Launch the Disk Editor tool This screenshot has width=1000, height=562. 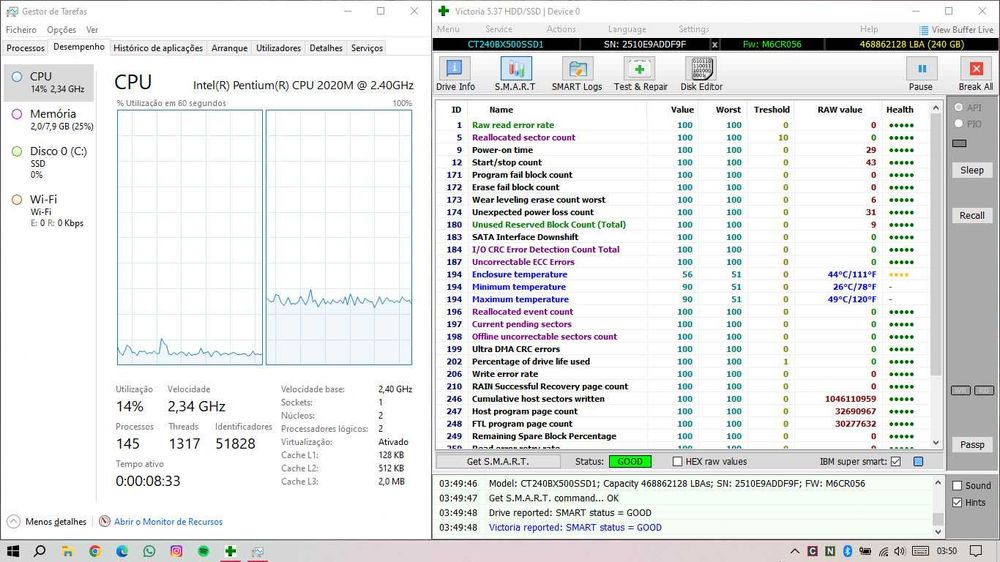[701, 74]
